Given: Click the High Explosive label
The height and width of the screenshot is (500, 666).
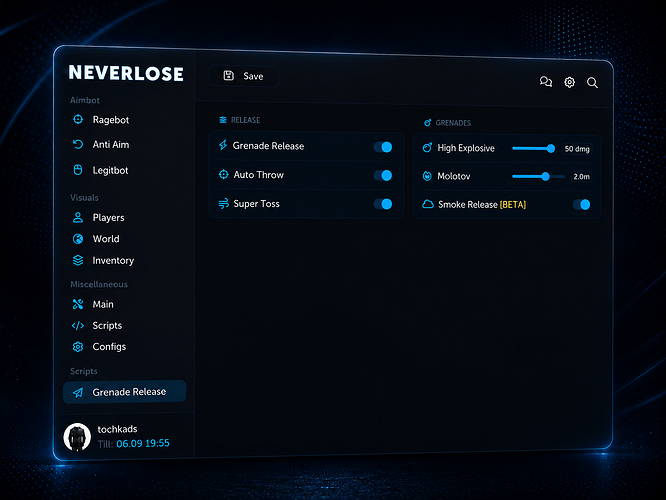Looking at the screenshot, I should pos(466,148).
